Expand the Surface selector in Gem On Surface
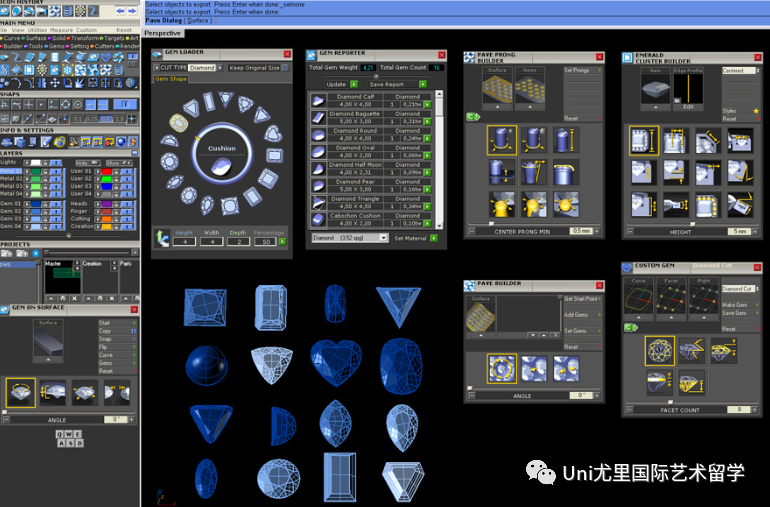This screenshot has height=507, width=770. tap(48, 360)
